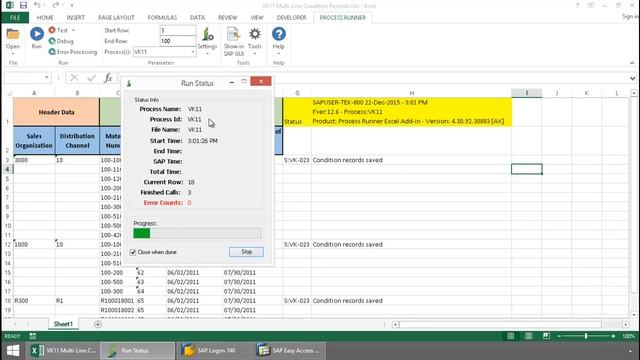The image size is (640, 360).
Task: Click the Insert Function fx icon
Action: tap(108, 78)
